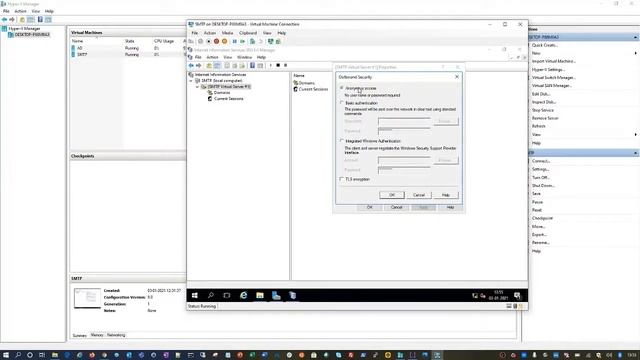The width and height of the screenshot is (640, 360).
Task: Select Internet Information Services root node
Action: pos(220,75)
